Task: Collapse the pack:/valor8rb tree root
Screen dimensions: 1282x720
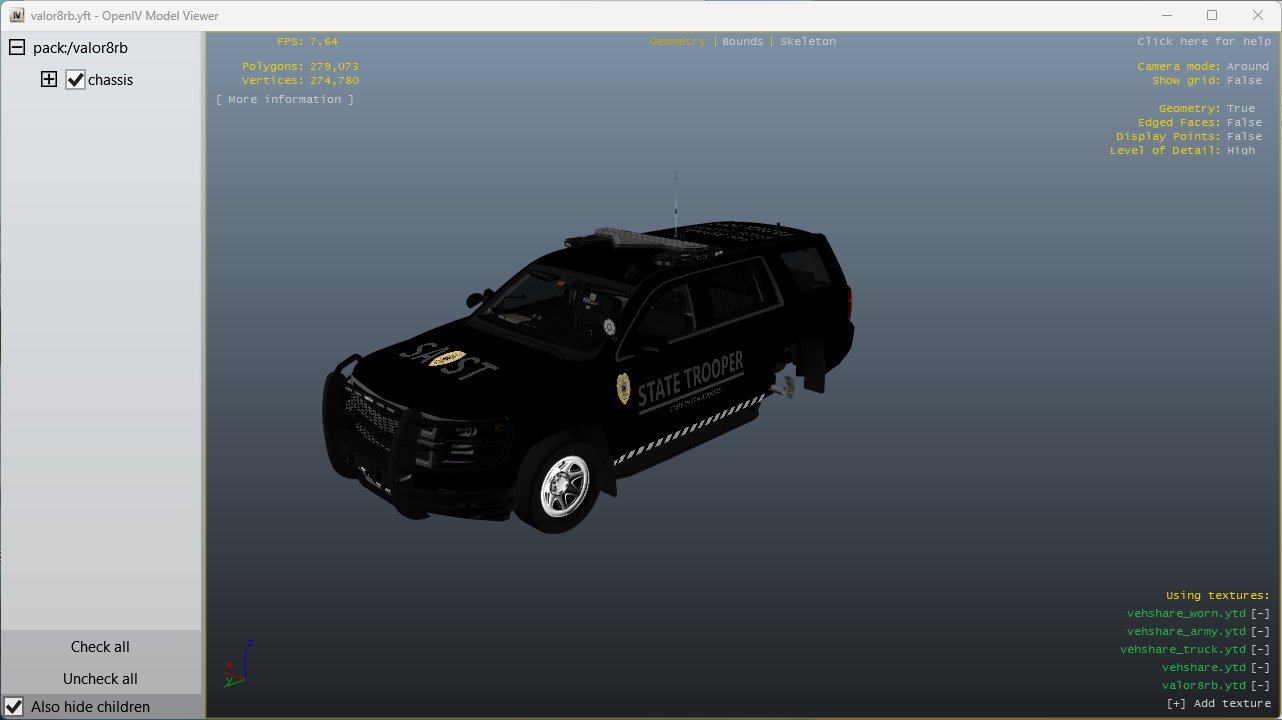Action: point(17,48)
